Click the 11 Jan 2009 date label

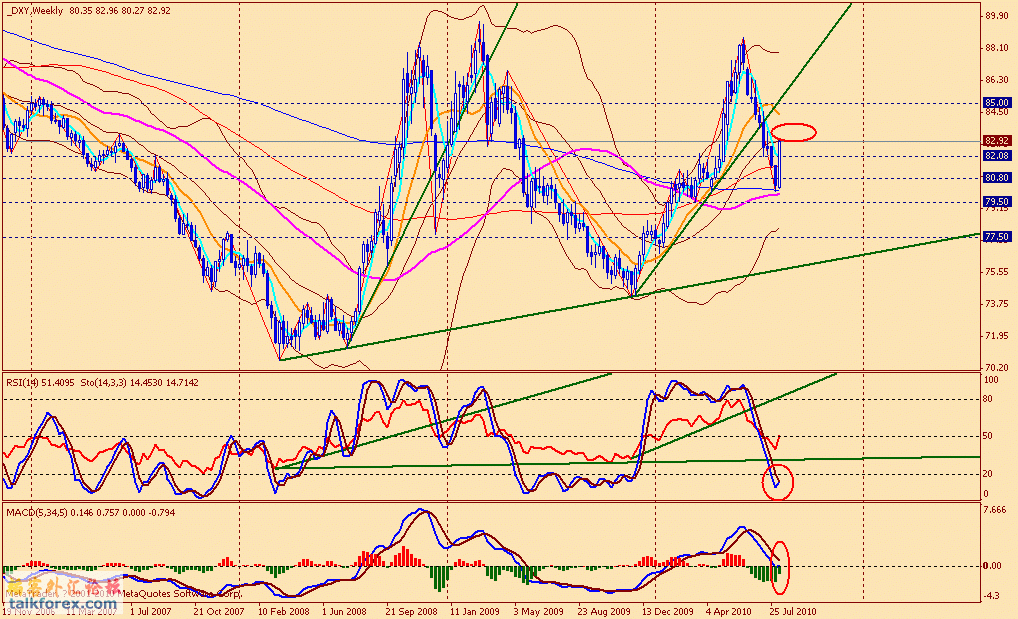[x=475, y=611]
